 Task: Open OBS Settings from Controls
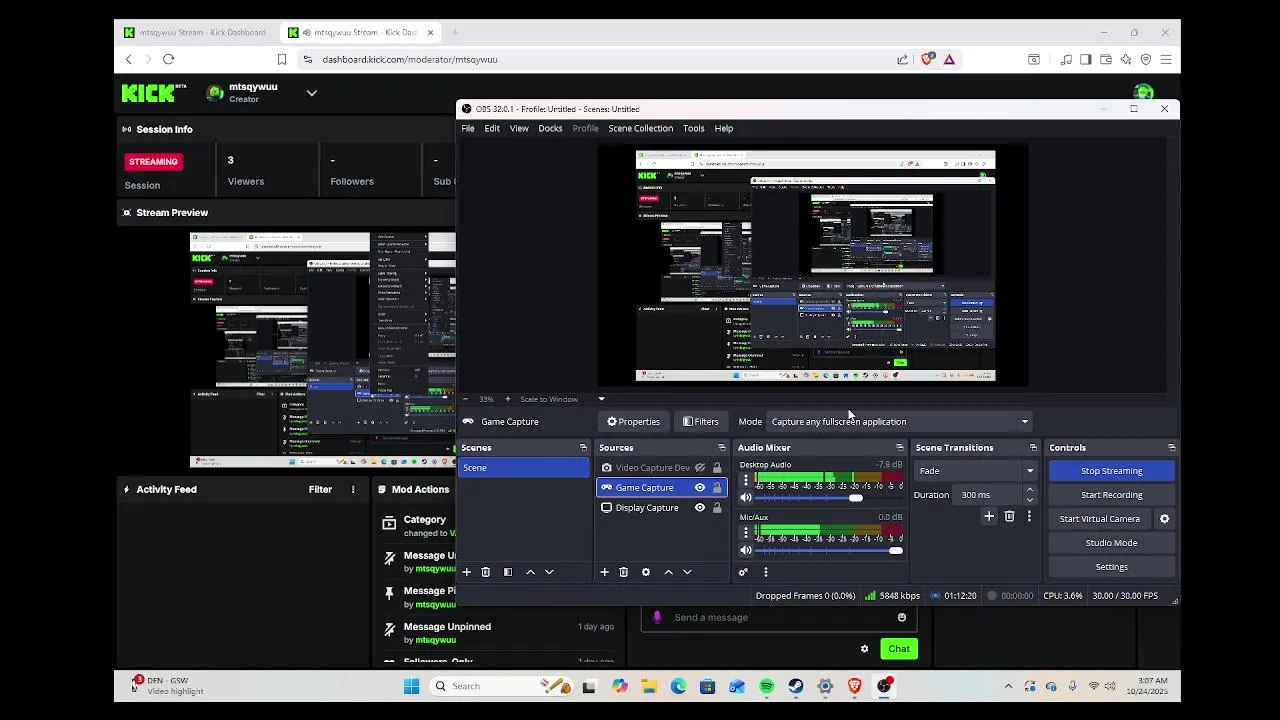click(1111, 567)
